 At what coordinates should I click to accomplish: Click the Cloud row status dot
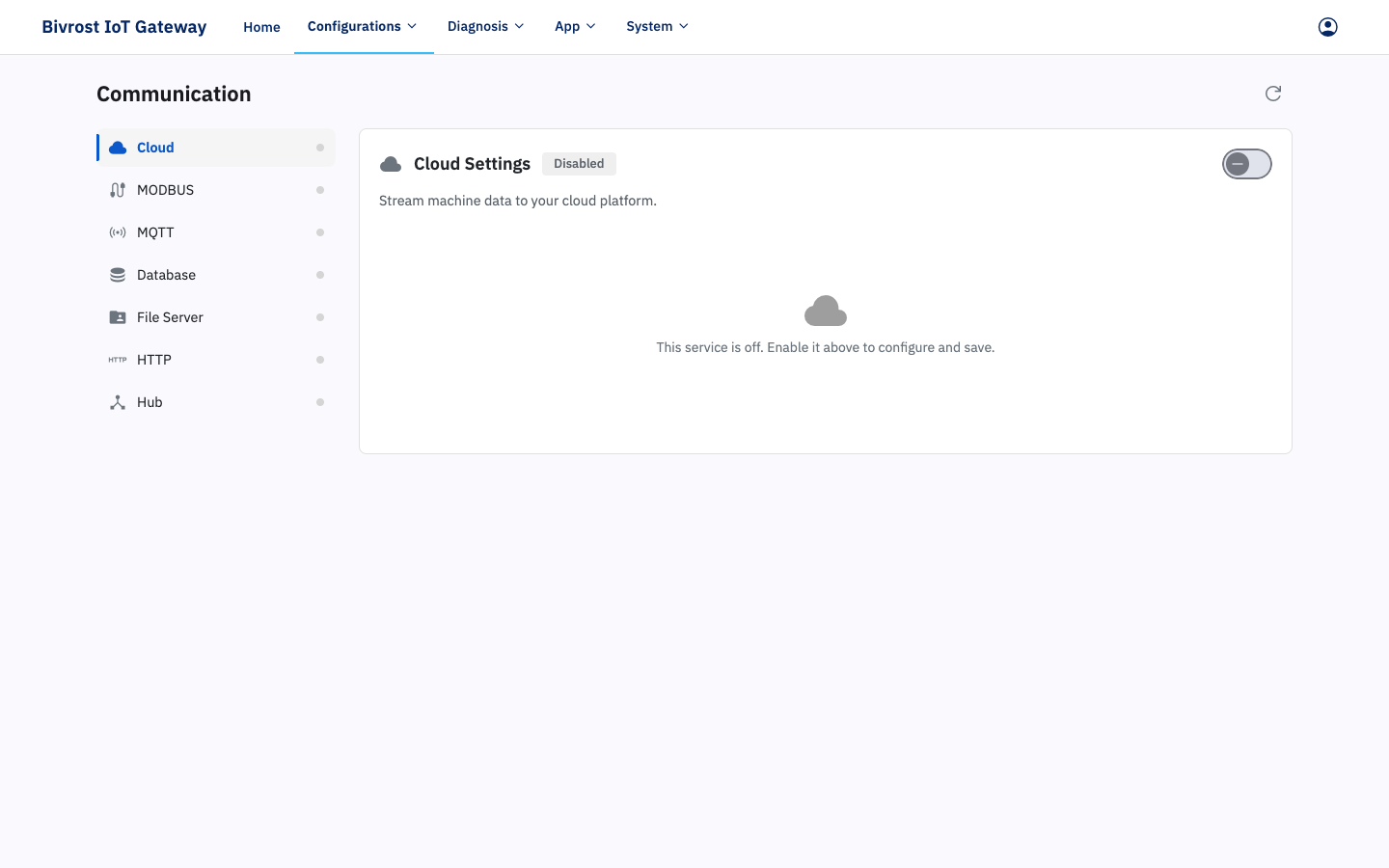[320, 148]
